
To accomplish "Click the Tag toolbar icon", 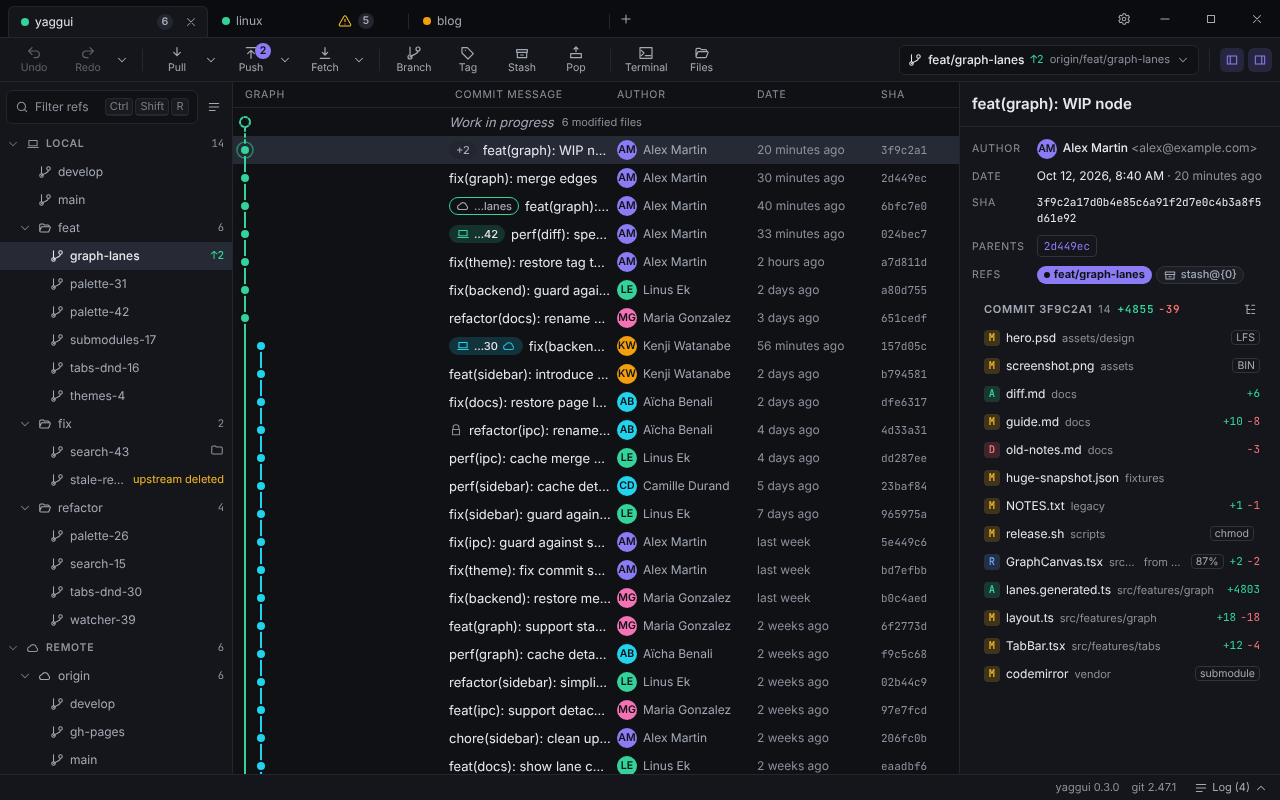I will pos(468,59).
